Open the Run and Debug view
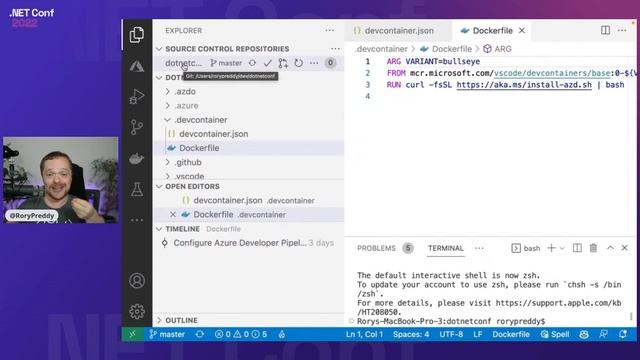Image resolution: width=640 pixels, height=360 pixels. click(137, 97)
